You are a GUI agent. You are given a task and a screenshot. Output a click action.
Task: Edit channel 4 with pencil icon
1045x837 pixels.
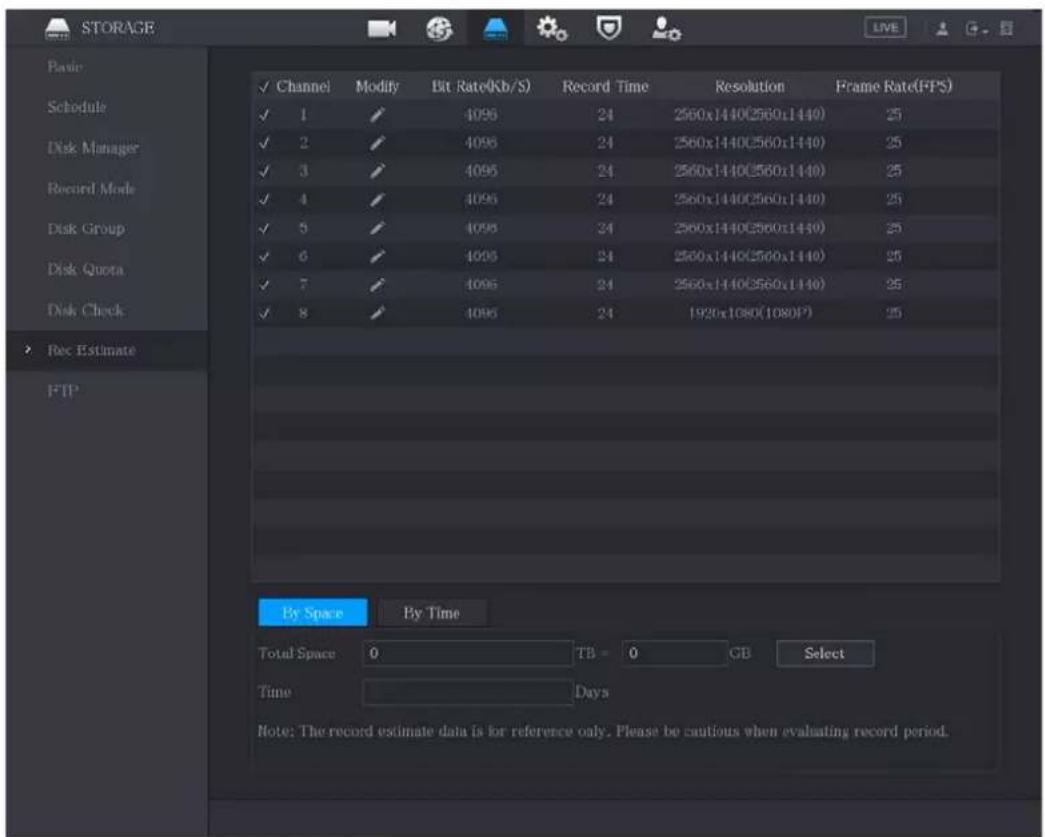point(377,199)
